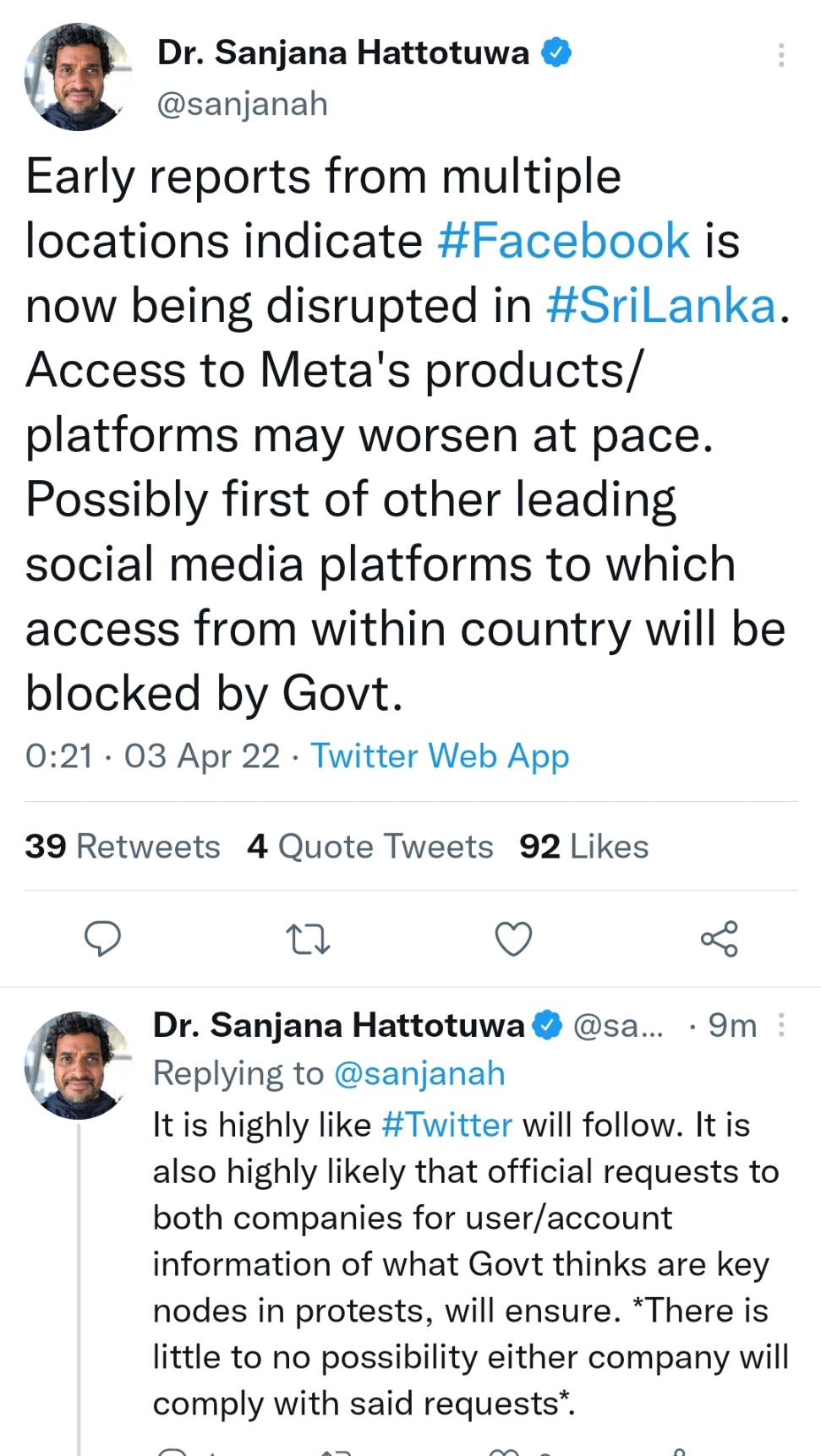This screenshot has height=1456, width=821.
Task: Click the @sanjanah handle under author name
Action: click(243, 104)
